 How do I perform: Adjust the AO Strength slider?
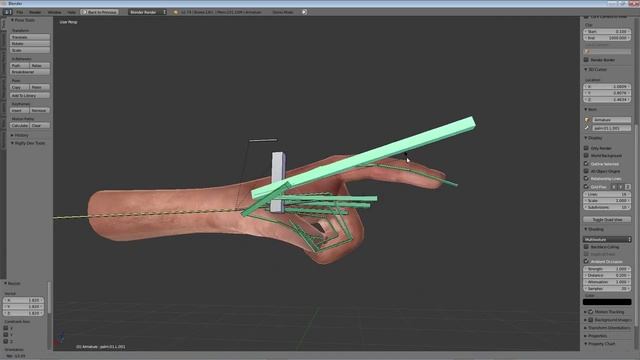[607, 269]
